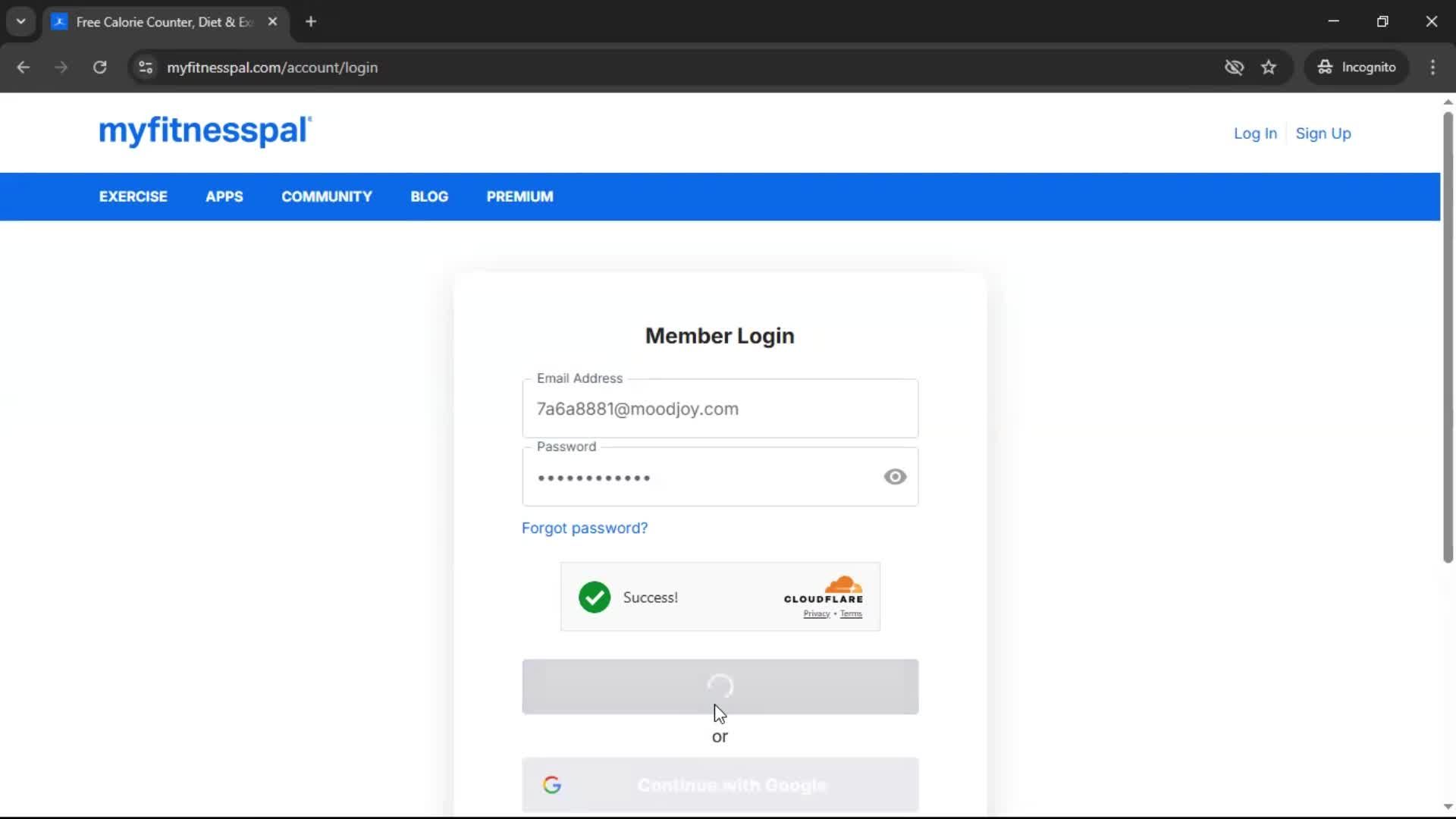Click the page vertical scrollbar thumb
Screen dimensions: 1456x819
click(1448, 337)
